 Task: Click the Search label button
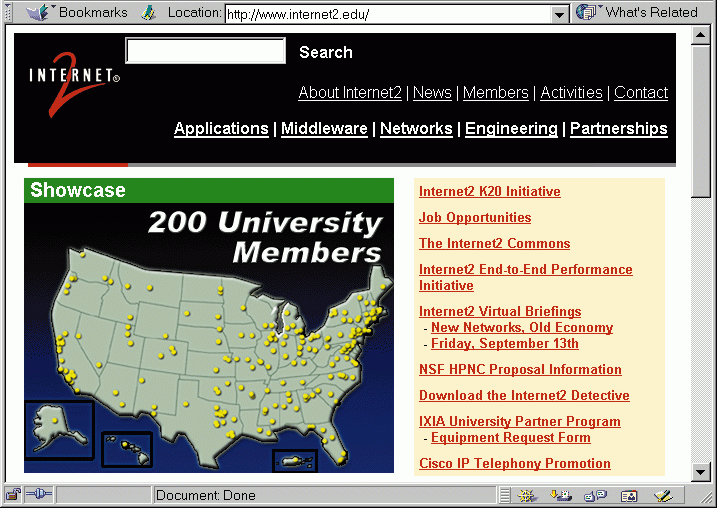[x=326, y=52]
